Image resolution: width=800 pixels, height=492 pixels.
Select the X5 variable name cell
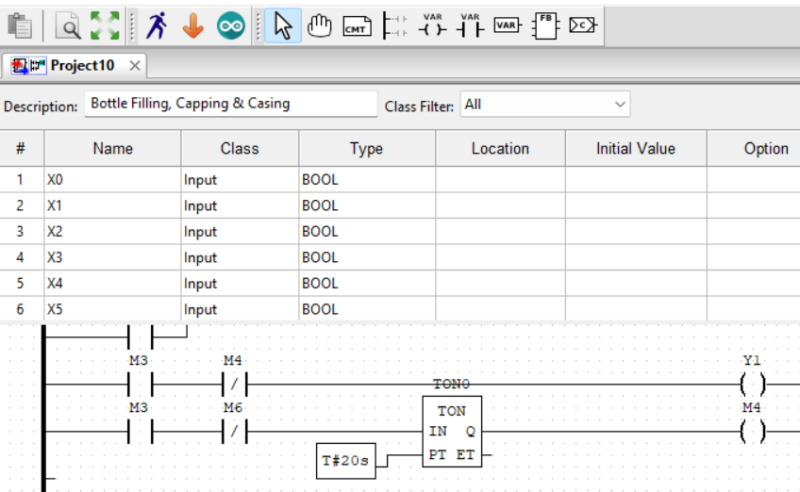[x=112, y=309]
